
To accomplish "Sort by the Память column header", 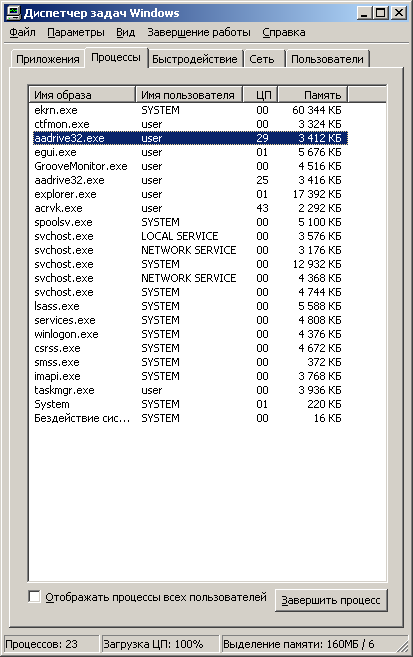I will coord(313,95).
